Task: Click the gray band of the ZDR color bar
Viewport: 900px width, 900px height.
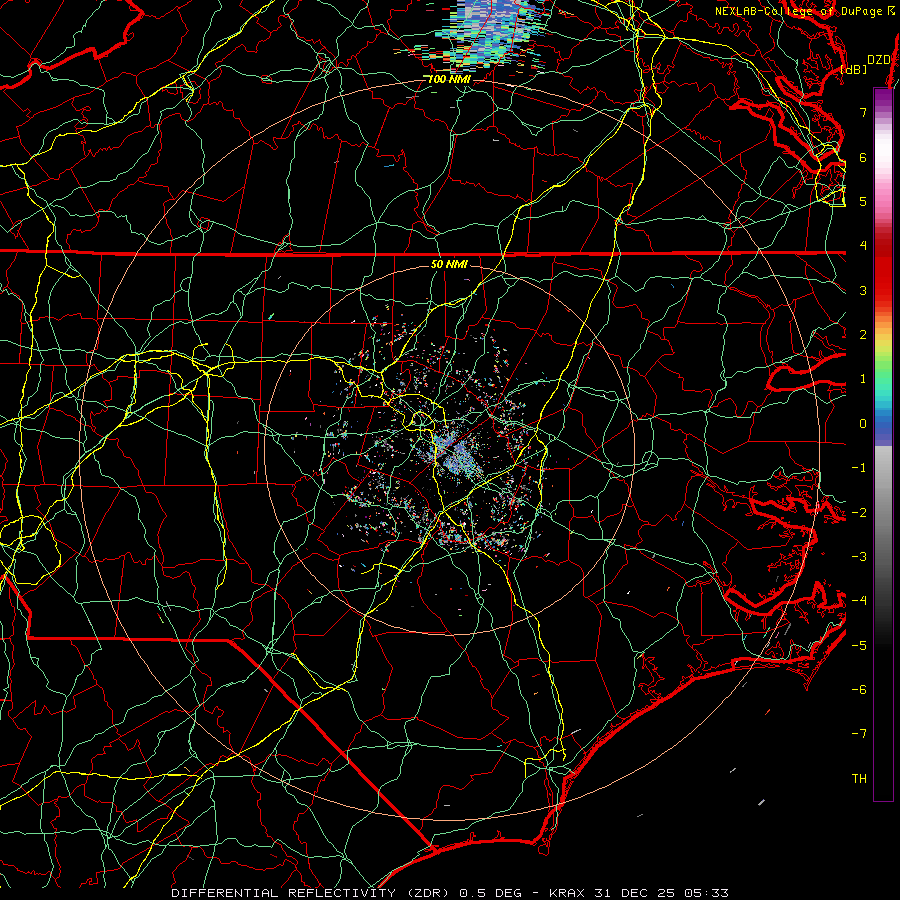Action: pos(883,517)
